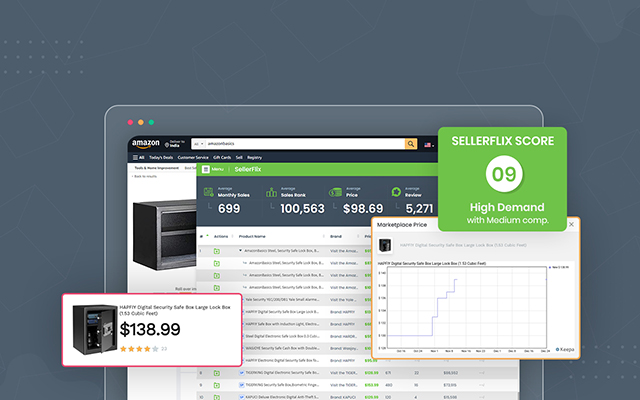Screen dimensions: 640x400
Task: Click the orange search magnifier button
Action: tap(411, 144)
